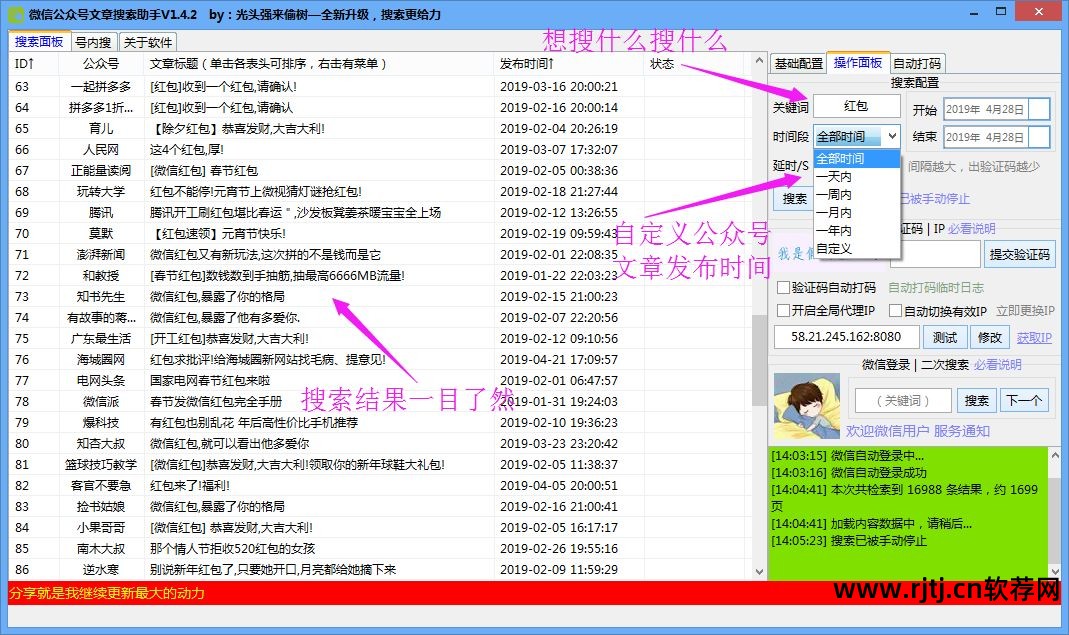Click the article list scroll-up arrow
The width and height of the screenshot is (1069, 635).
[x=759, y=61]
